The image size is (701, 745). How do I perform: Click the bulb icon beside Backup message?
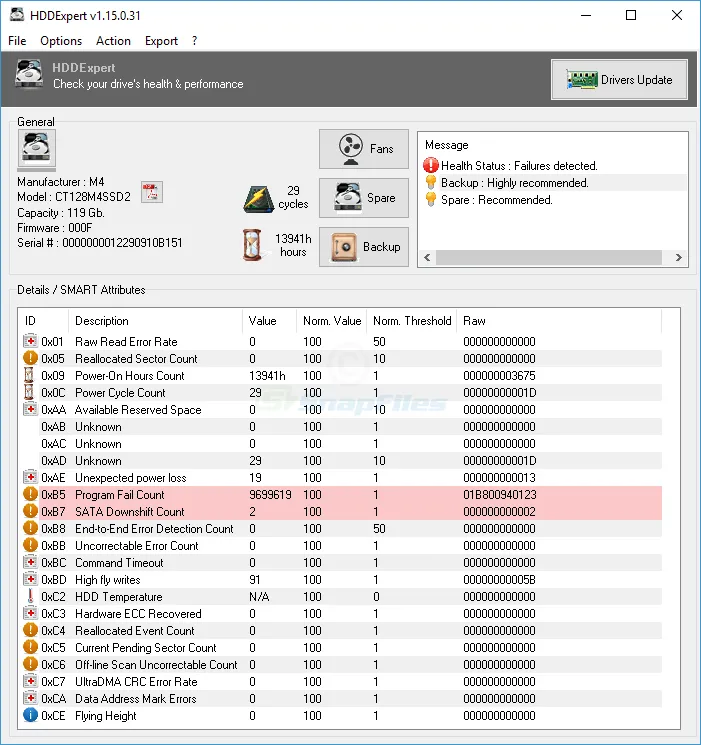431,182
